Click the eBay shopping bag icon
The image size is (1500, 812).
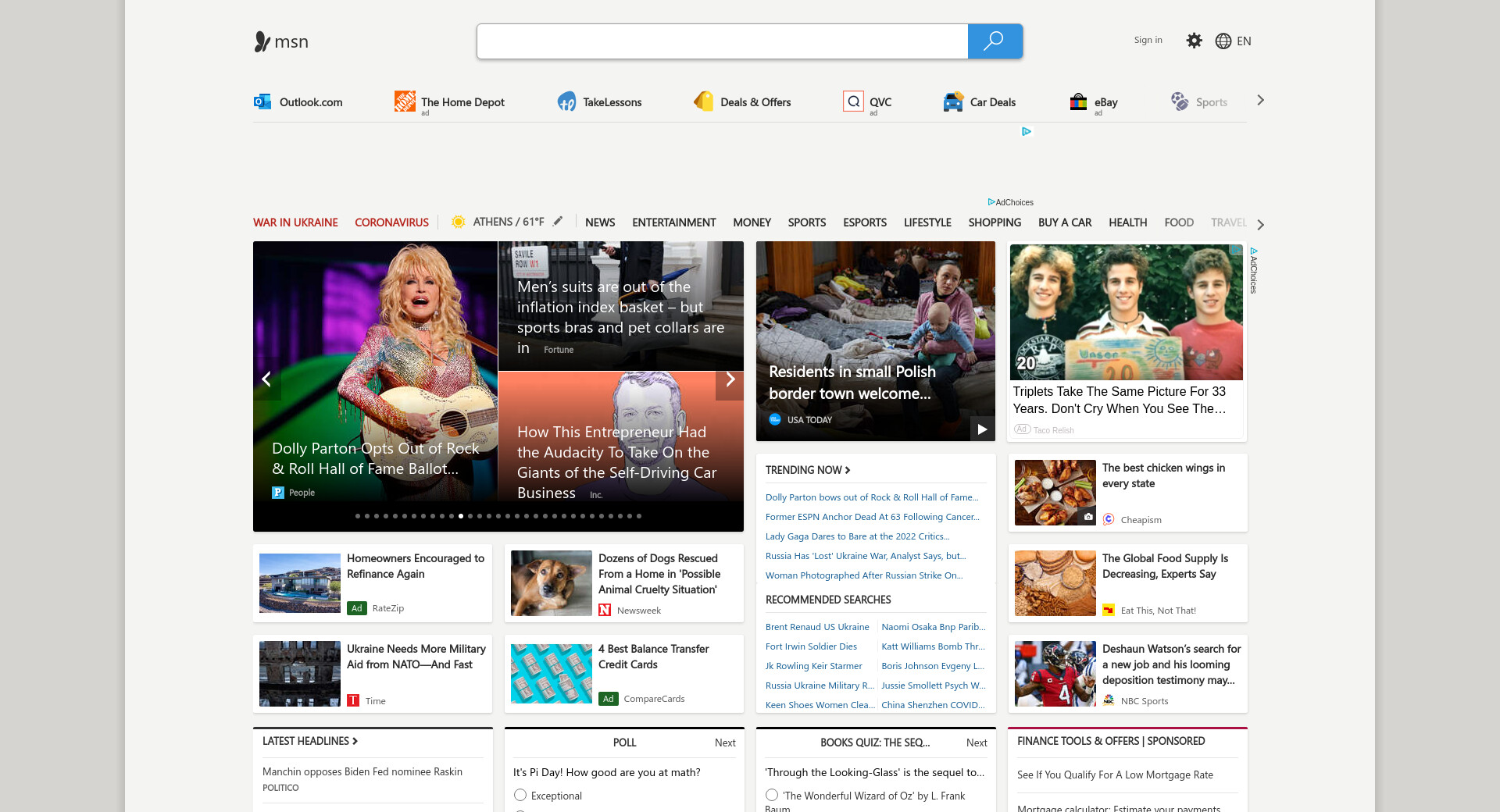[x=1078, y=102]
